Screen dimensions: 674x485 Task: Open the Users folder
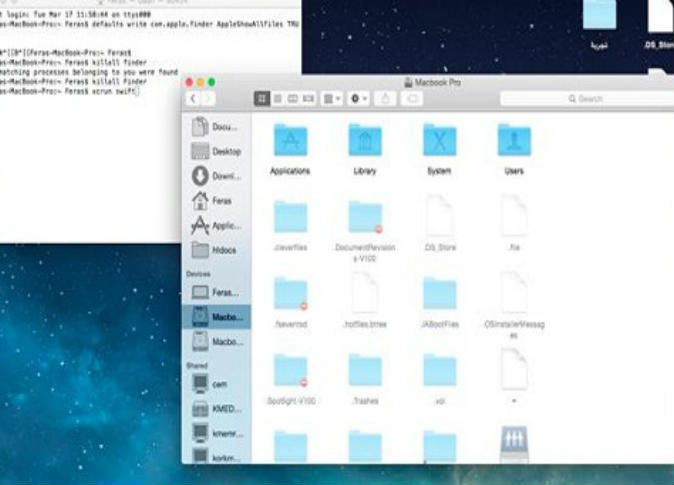click(514, 141)
